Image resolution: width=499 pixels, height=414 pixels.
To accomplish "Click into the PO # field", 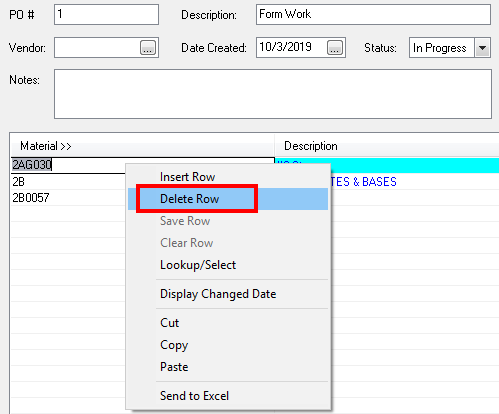I will [106, 14].
